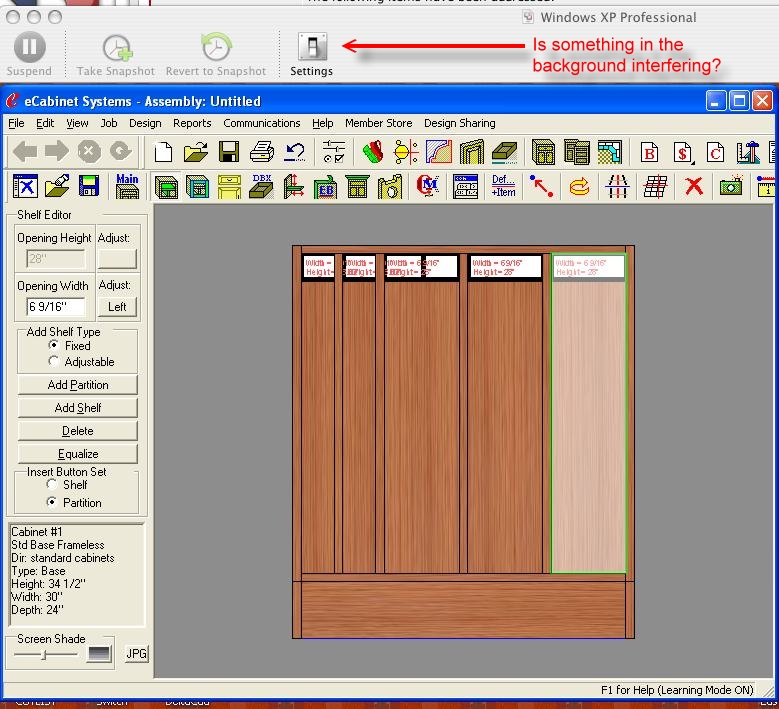Open the red dollar sign document icon
Image resolution: width=779 pixels, height=709 pixels.
(x=683, y=153)
